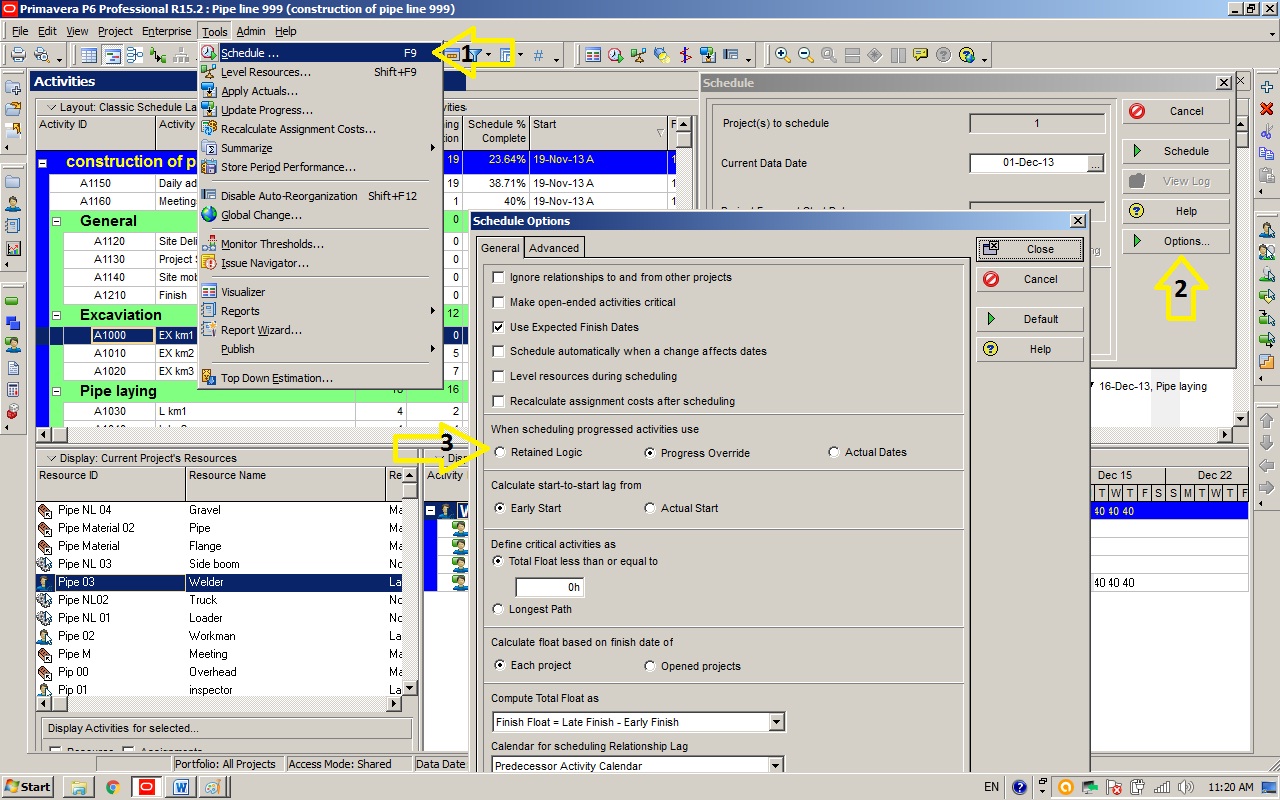Open Current Data Date browse button
Viewport: 1280px width, 800px height.
pyautogui.click(x=1096, y=163)
